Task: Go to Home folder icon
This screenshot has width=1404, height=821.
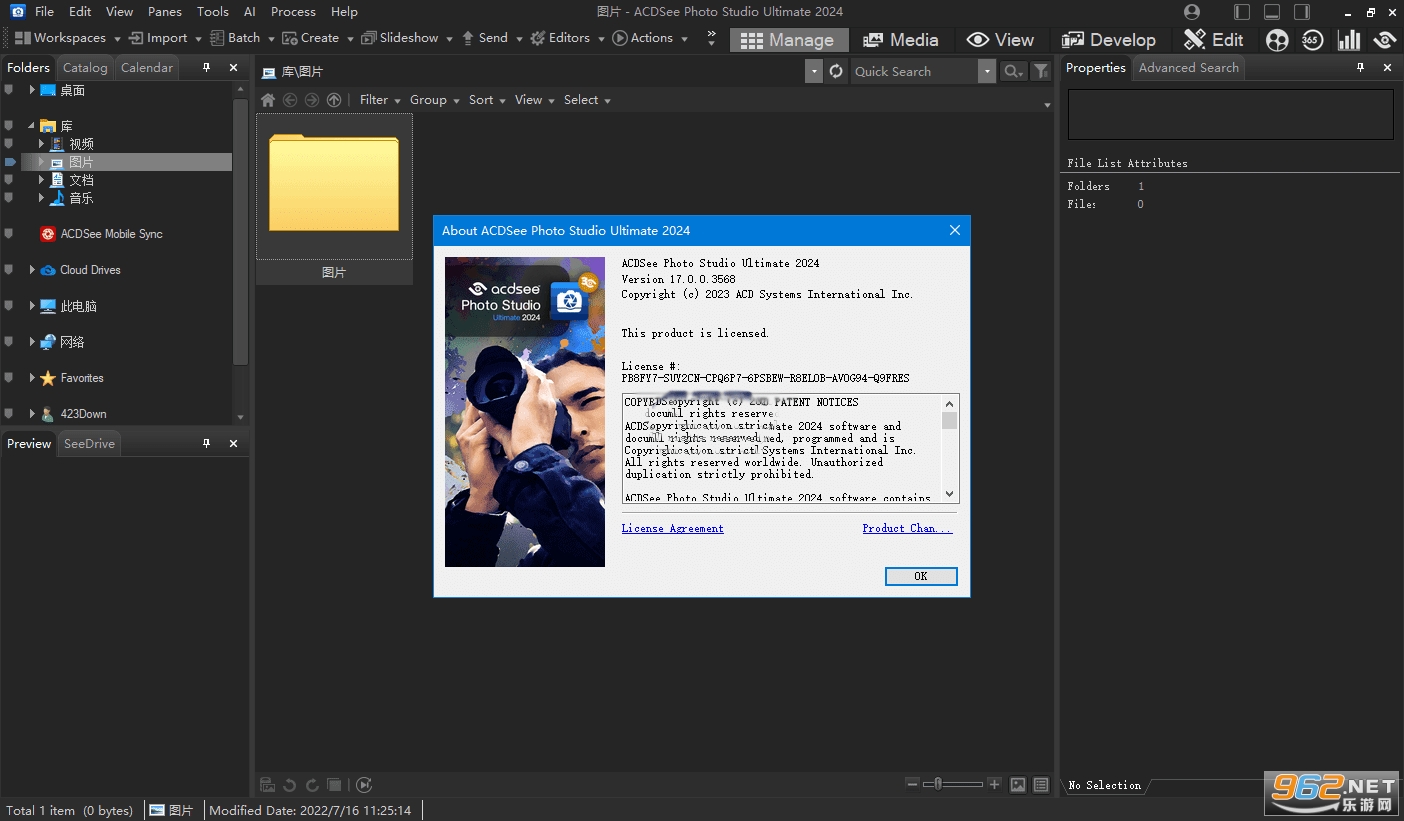Action: 268,100
